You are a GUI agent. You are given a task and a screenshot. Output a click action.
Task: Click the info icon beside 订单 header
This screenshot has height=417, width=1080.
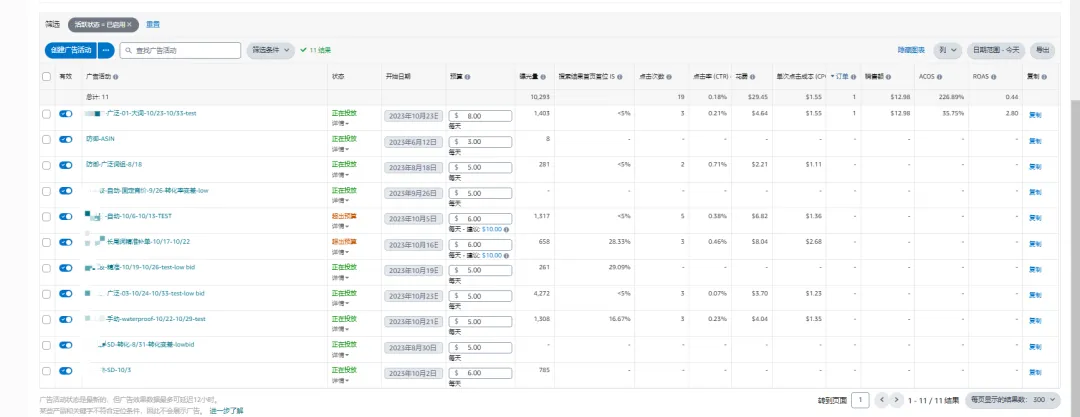tap(853, 77)
